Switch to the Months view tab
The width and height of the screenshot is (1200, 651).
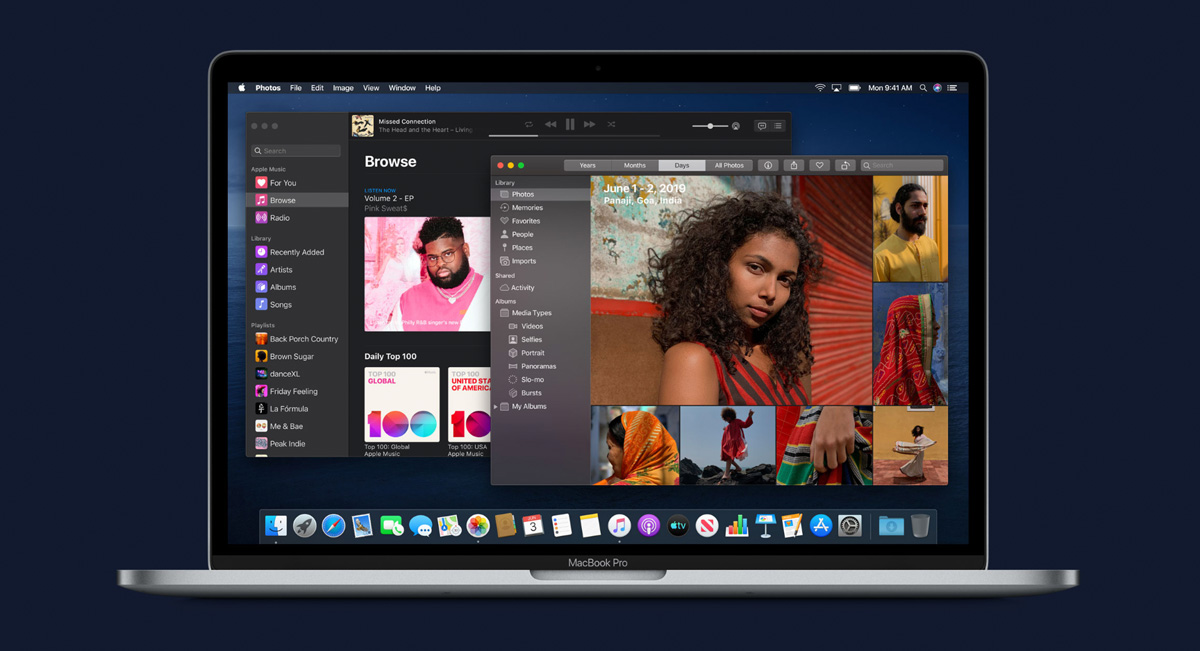point(635,165)
